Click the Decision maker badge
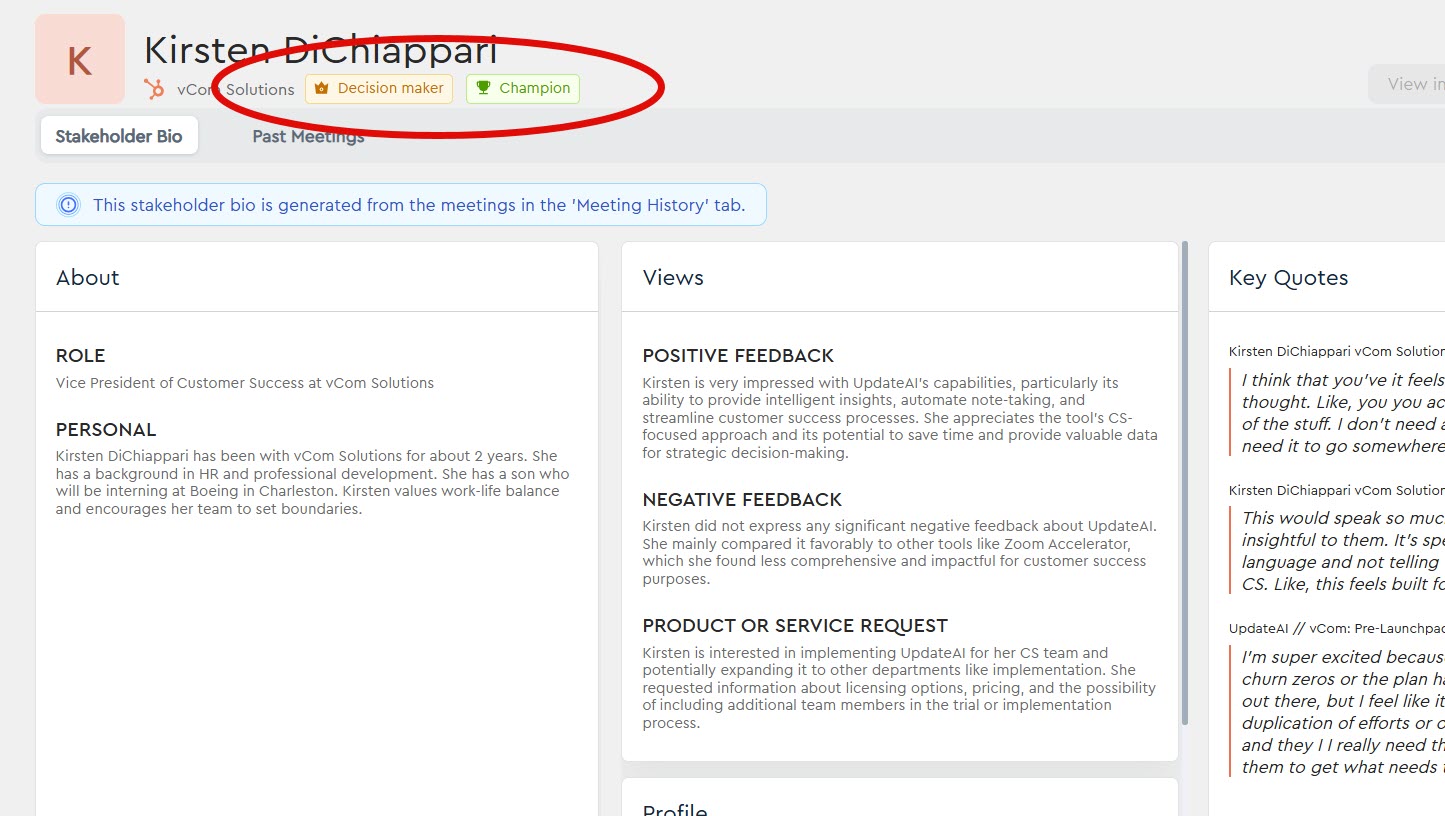The width and height of the screenshot is (1445, 816). pyautogui.click(x=379, y=88)
